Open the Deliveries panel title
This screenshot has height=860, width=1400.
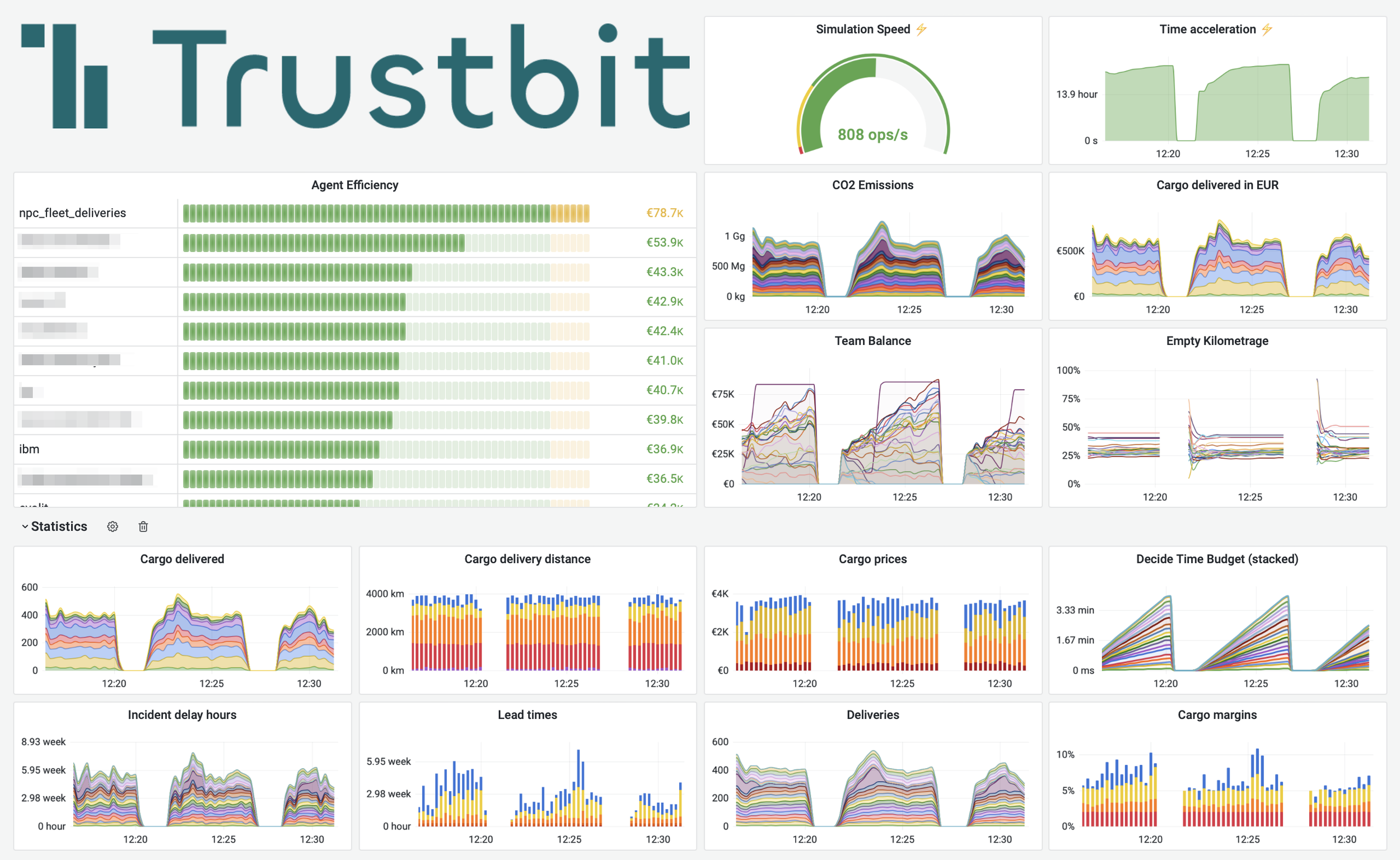[x=872, y=715]
